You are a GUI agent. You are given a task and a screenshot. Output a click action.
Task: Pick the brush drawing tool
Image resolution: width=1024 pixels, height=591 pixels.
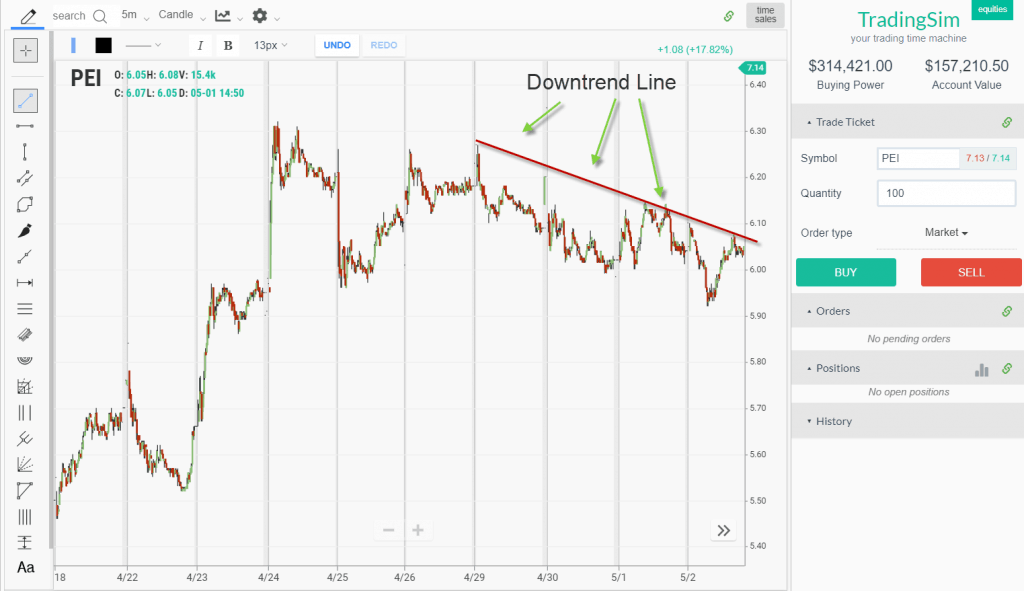click(25, 230)
